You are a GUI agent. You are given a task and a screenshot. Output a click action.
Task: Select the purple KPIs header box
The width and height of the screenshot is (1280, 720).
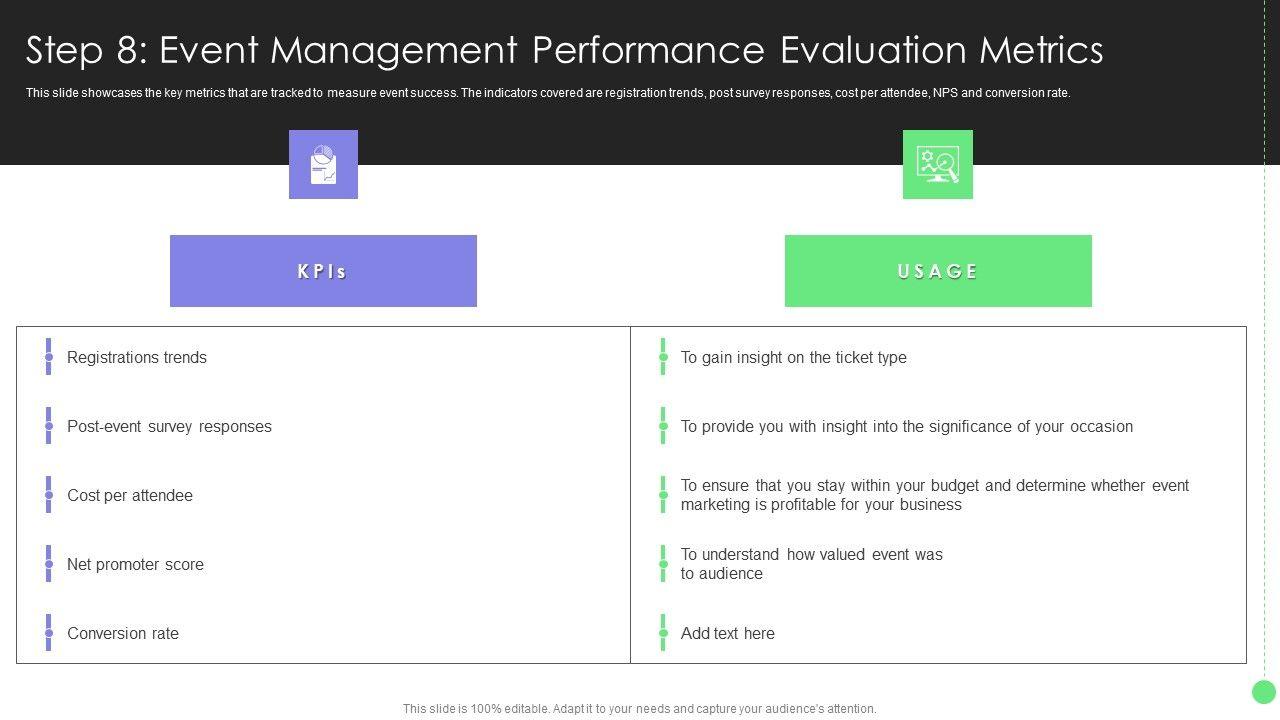[323, 271]
